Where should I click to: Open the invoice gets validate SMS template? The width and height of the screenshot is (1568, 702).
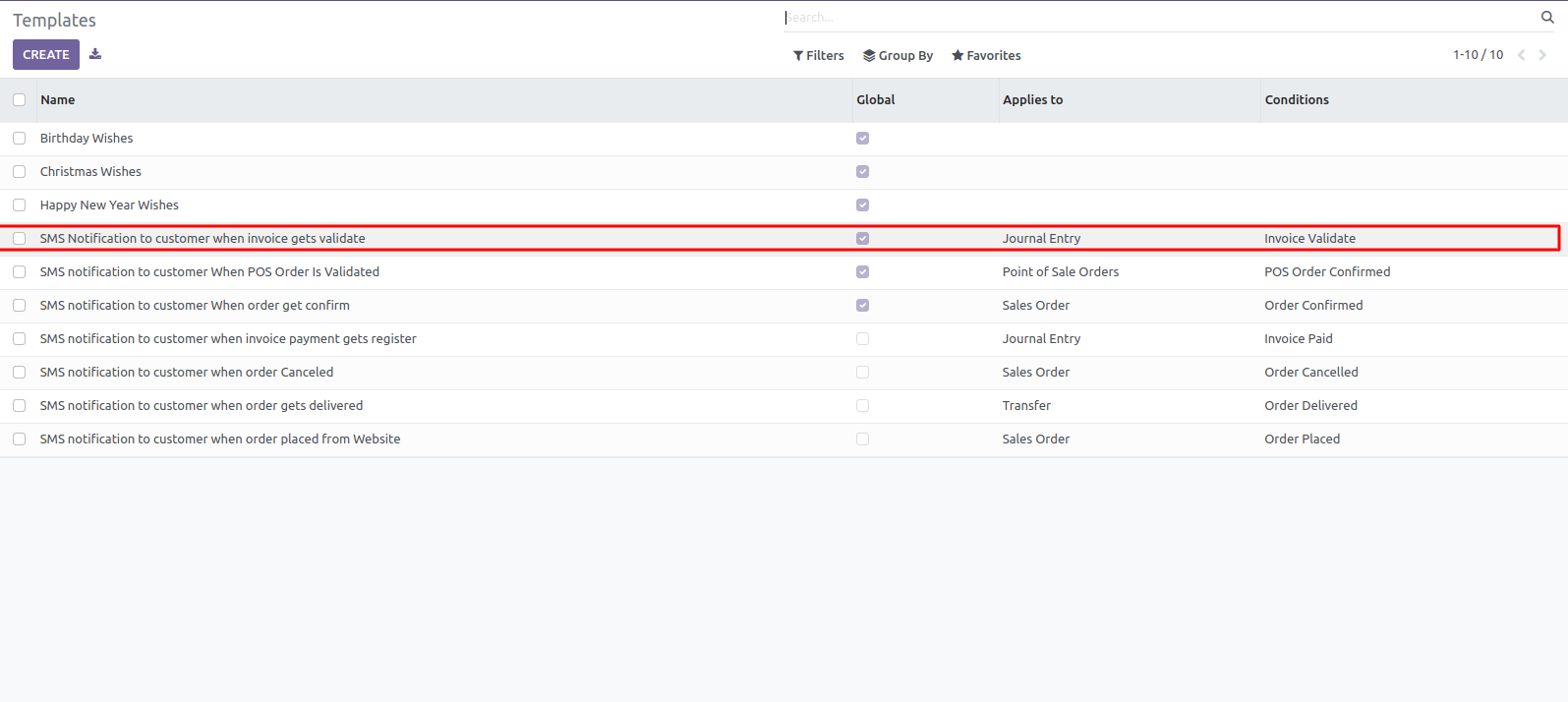[x=203, y=239]
